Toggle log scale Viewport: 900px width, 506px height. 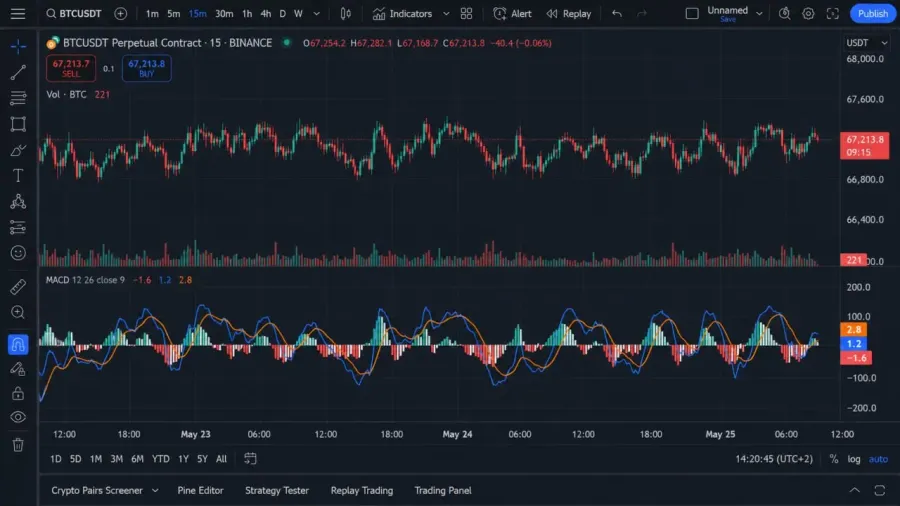(854, 459)
